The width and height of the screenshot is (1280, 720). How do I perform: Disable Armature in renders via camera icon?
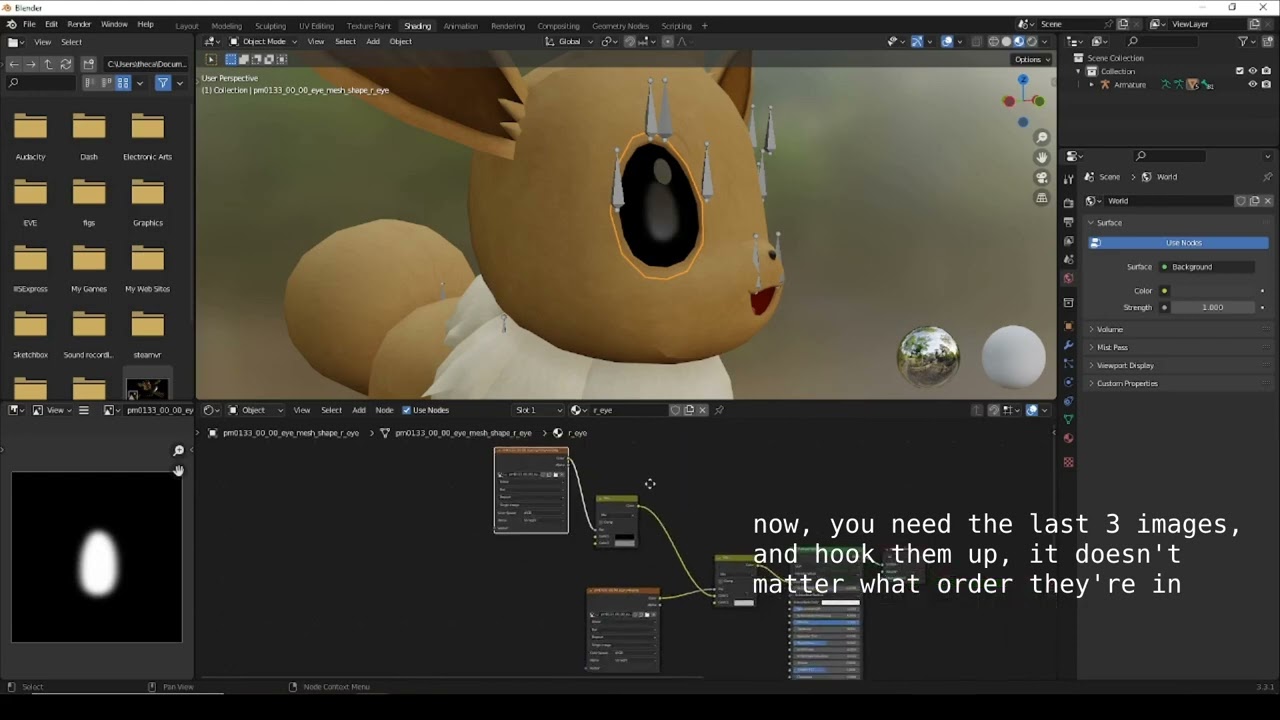(1265, 85)
